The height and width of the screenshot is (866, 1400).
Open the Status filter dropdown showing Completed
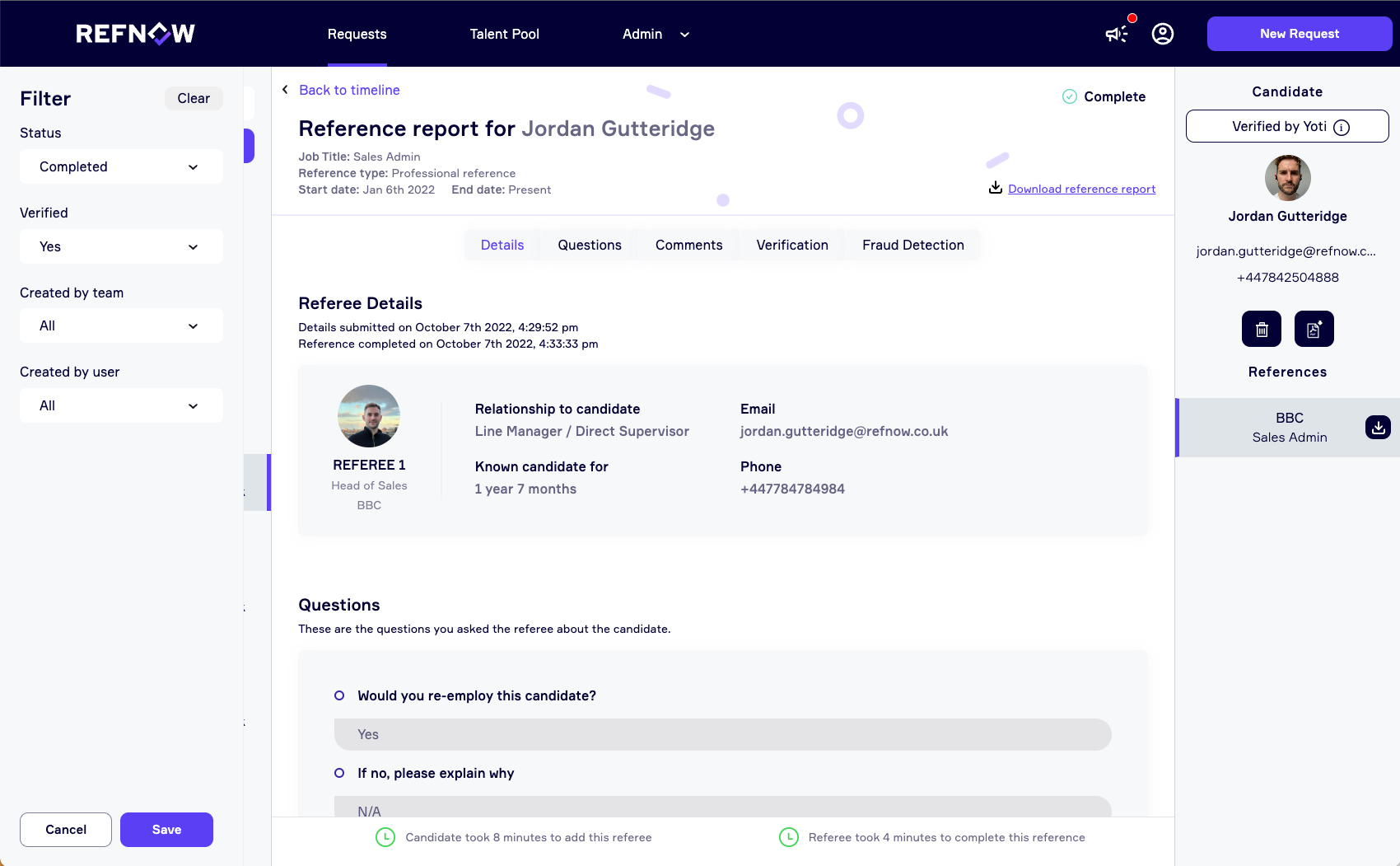(120, 166)
